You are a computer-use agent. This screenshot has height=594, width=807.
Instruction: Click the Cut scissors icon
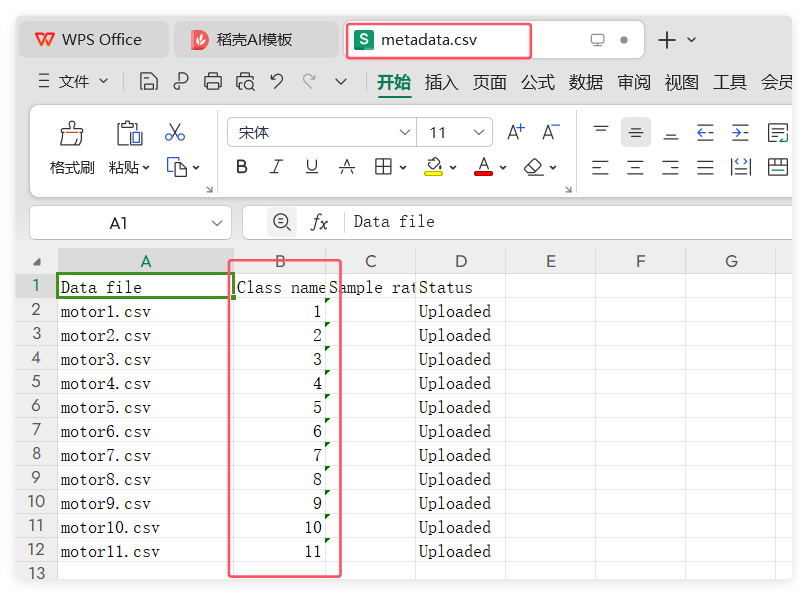coord(175,132)
